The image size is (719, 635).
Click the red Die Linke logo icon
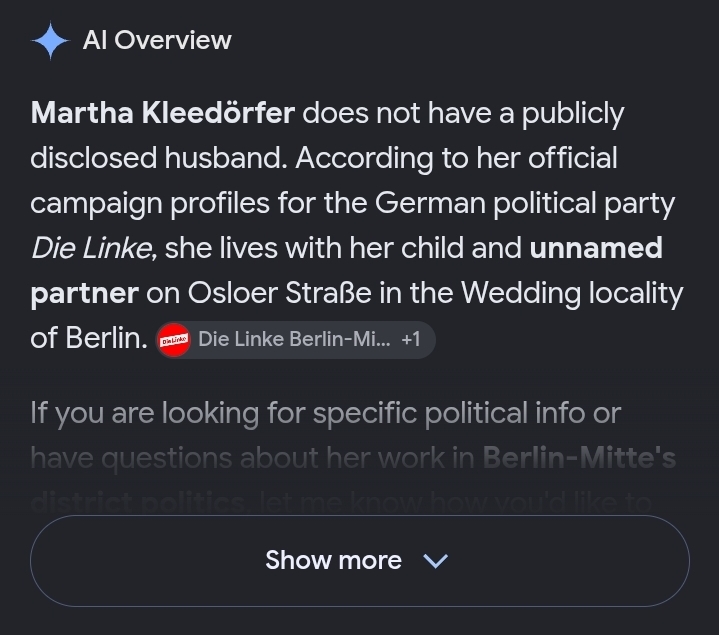pos(174,340)
